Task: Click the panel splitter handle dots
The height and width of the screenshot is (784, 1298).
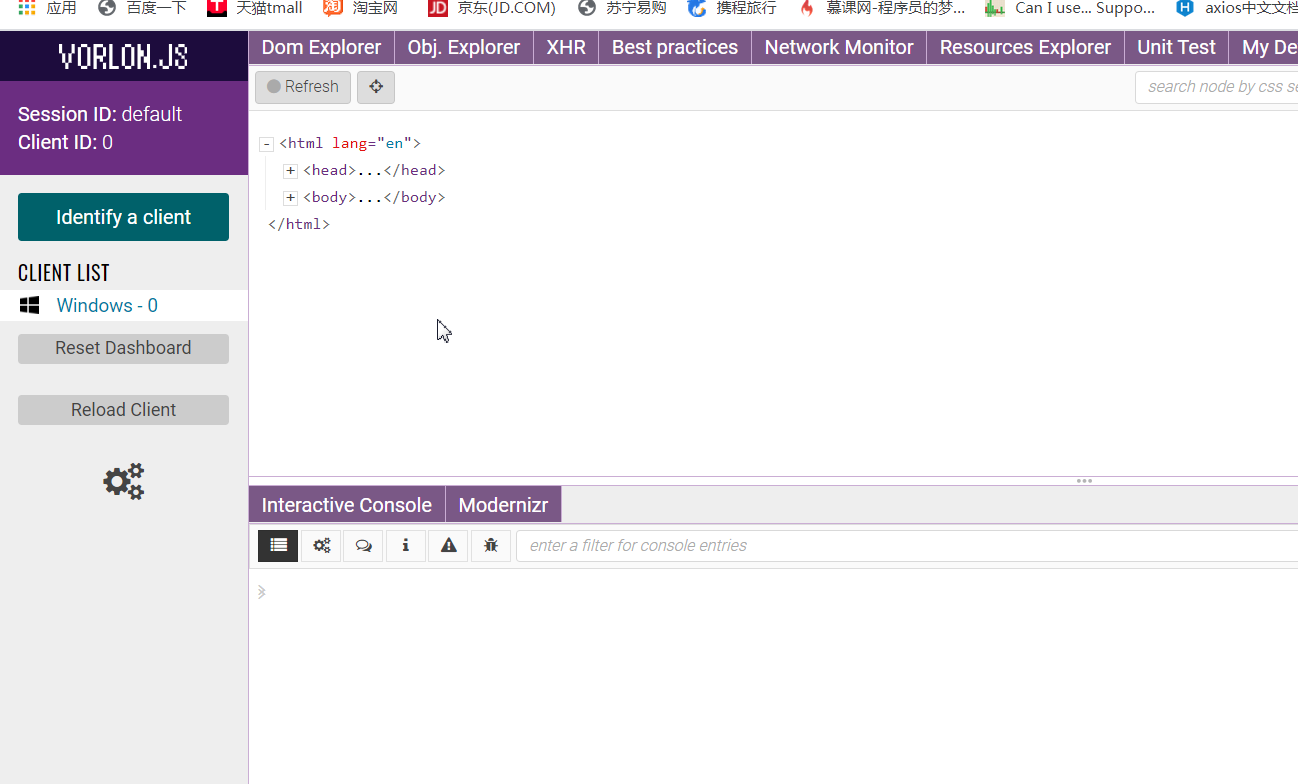Action: (1084, 481)
